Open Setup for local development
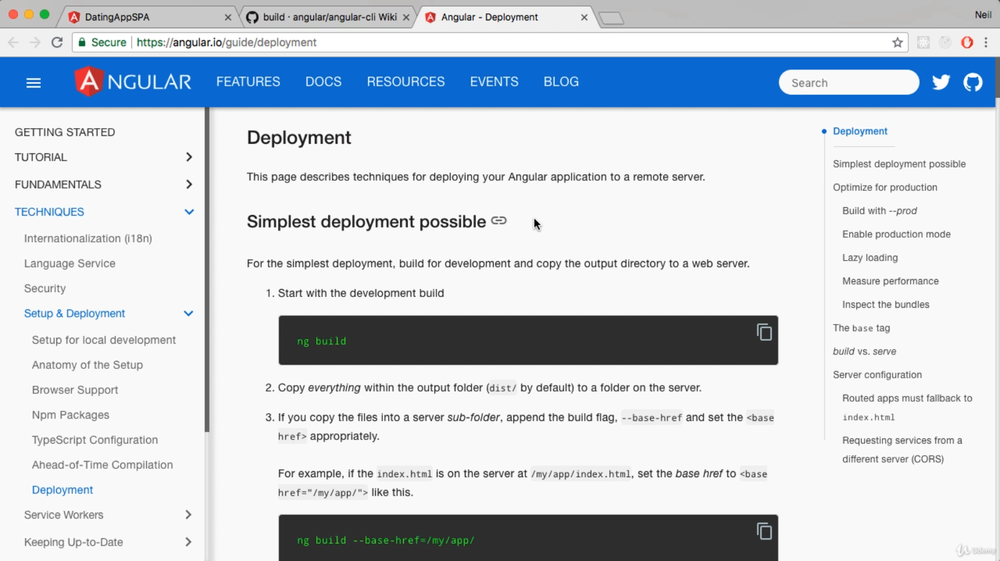Screen dimensions: 1000x561 104,340
